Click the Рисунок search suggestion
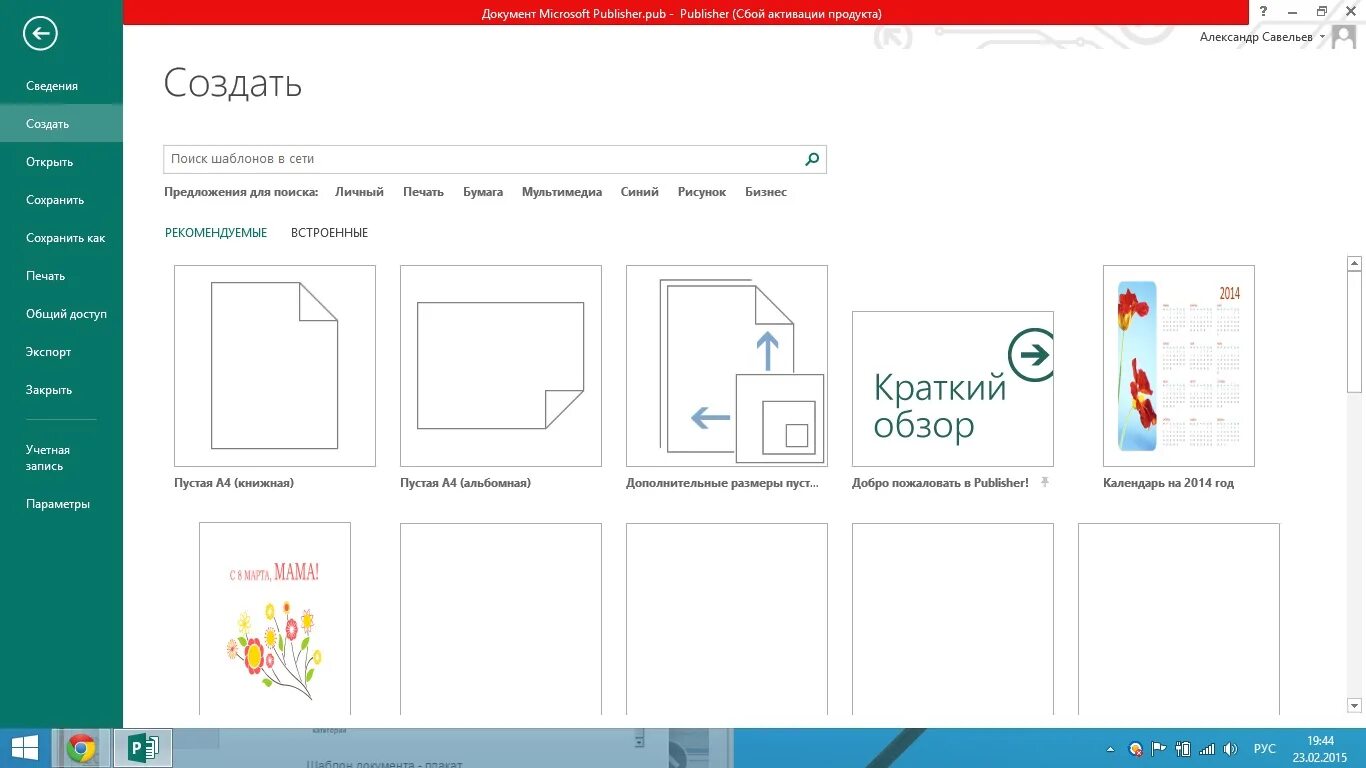Viewport: 1366px width, 768px height. pyautogui.click(x=702, y=192)
